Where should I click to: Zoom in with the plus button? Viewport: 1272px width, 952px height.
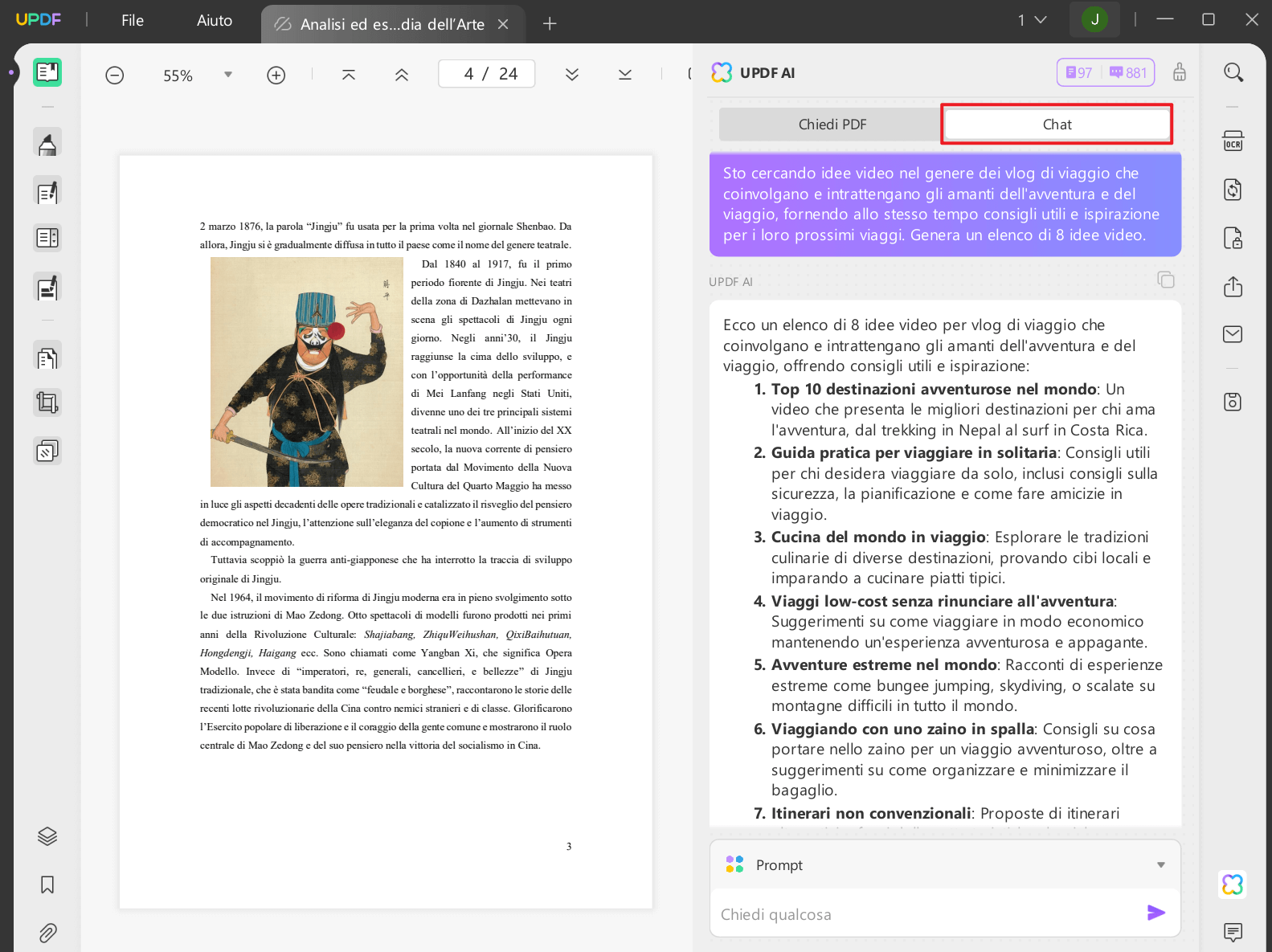click(276, 76)
